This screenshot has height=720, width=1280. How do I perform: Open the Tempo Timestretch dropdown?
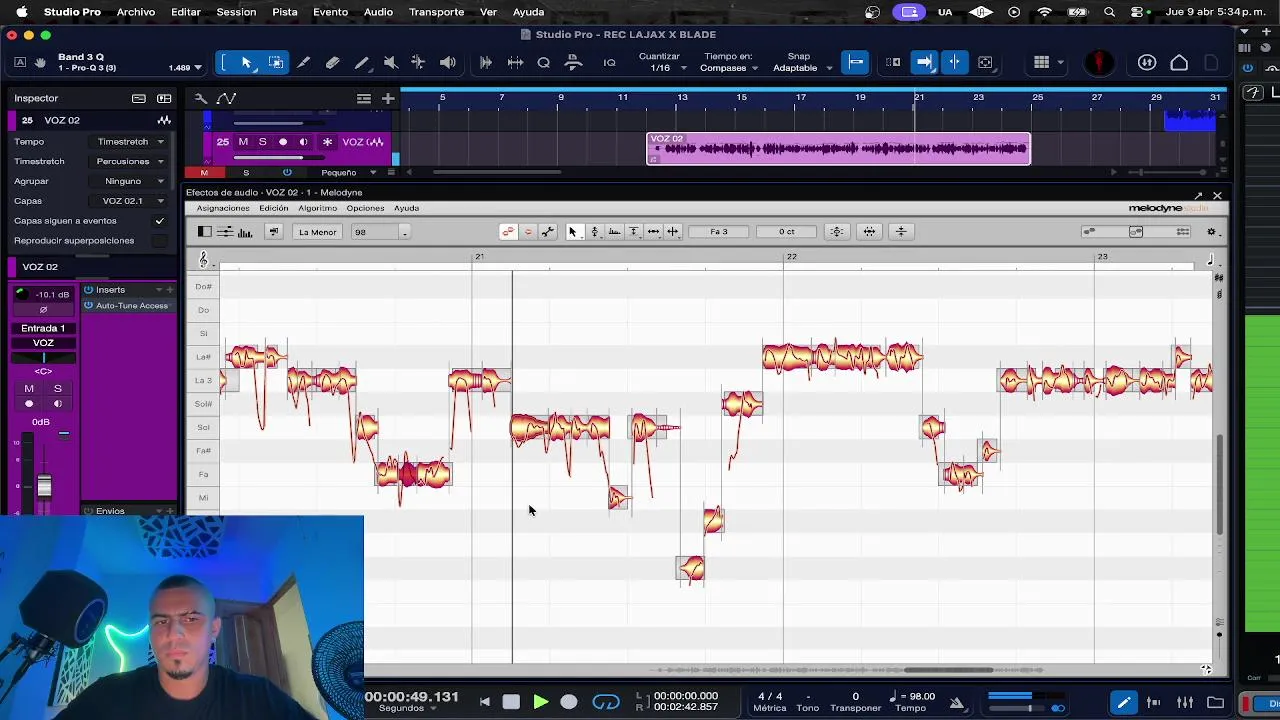130,142
